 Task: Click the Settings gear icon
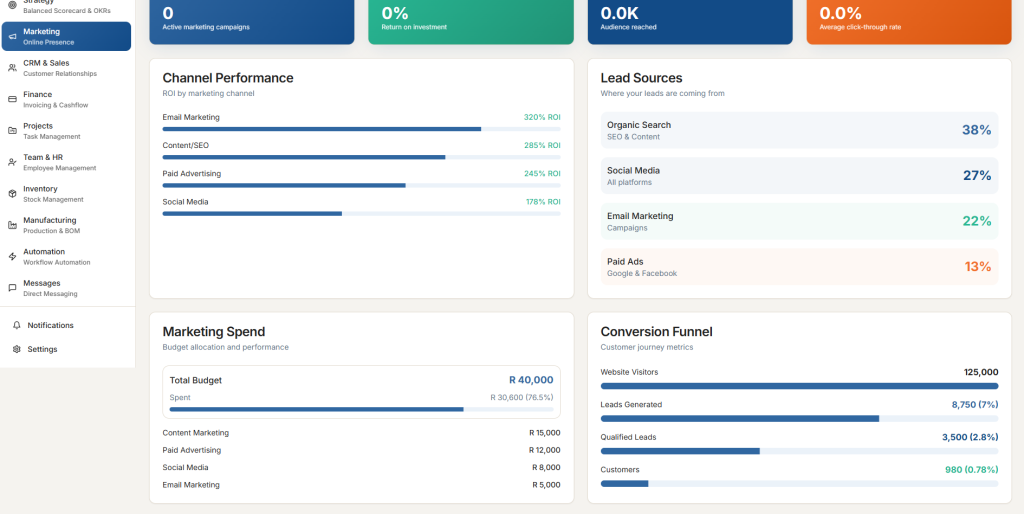tap(17, 349)
